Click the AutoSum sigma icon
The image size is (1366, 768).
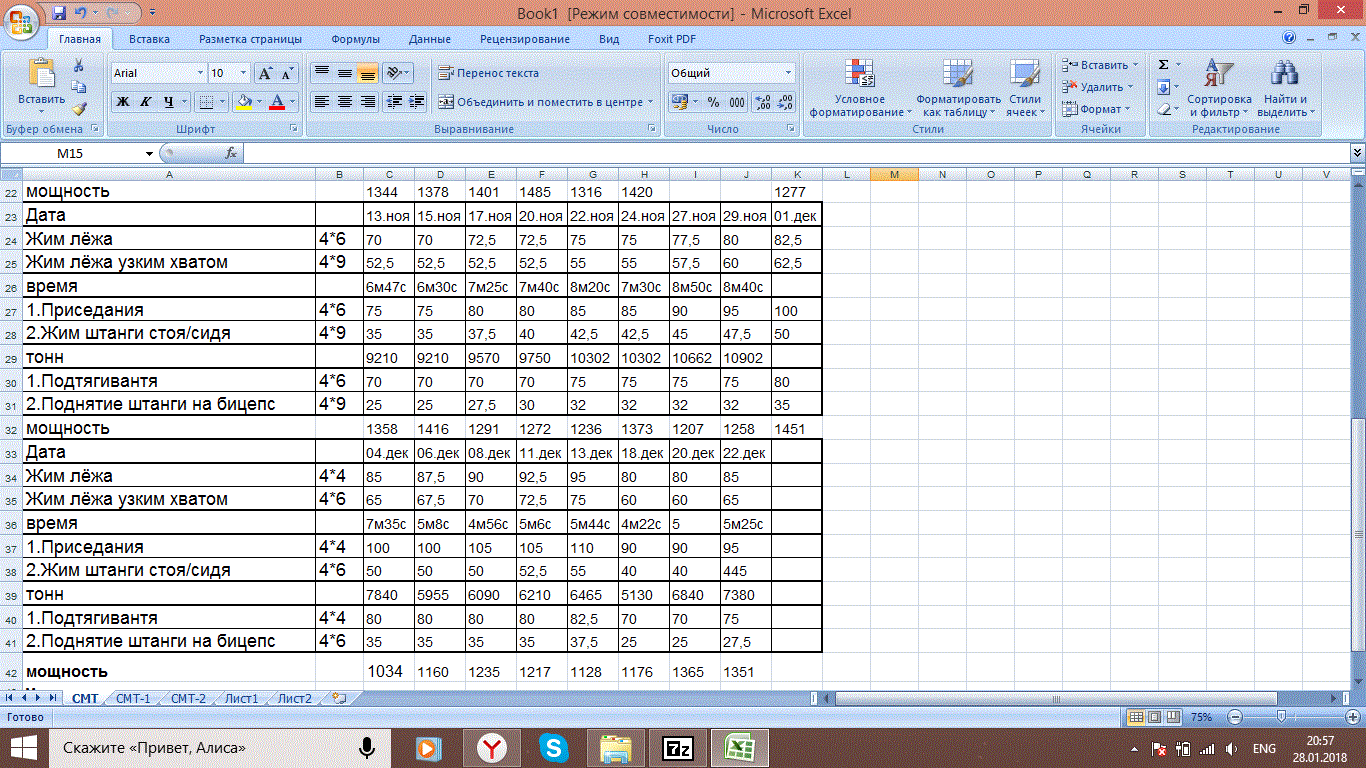click(1163, 65)
